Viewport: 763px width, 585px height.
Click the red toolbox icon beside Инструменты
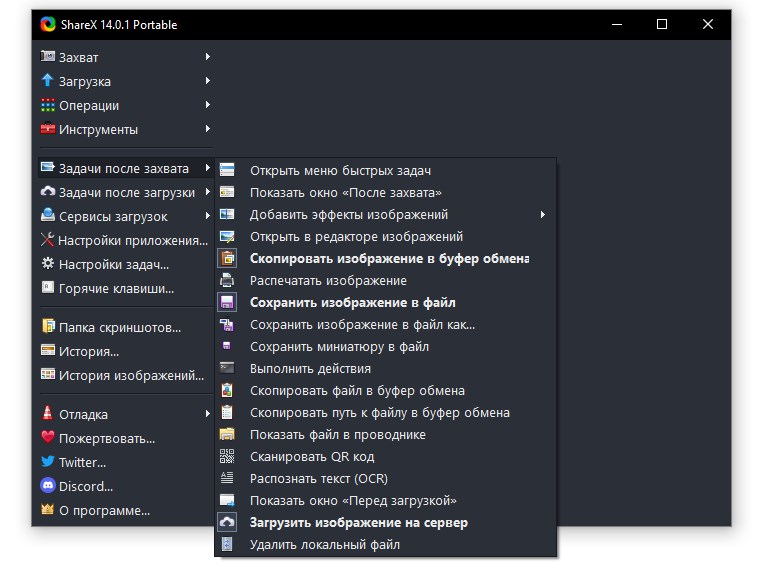coord(48,128)
